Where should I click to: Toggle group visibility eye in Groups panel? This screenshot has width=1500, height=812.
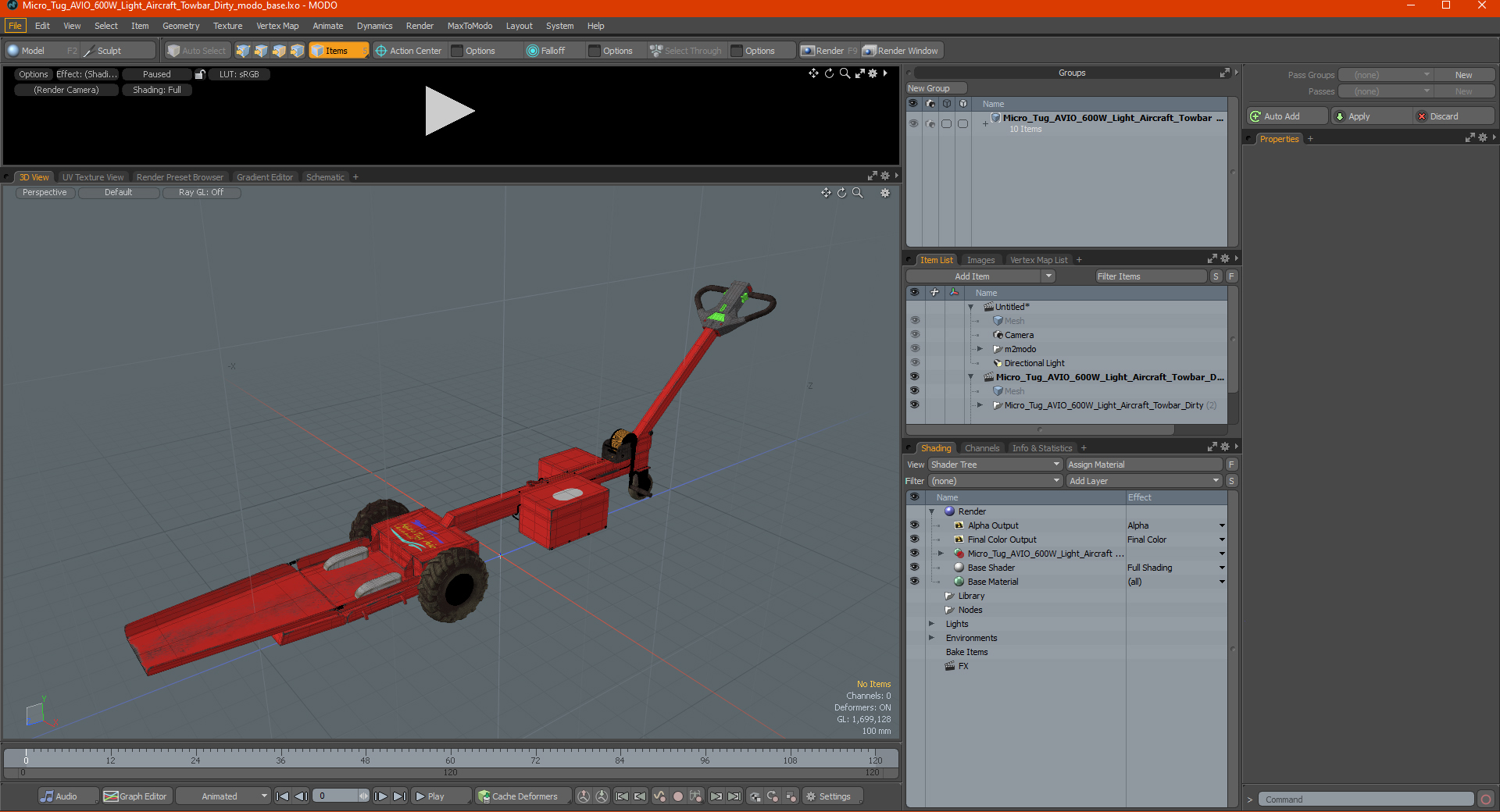coord(913,123)
